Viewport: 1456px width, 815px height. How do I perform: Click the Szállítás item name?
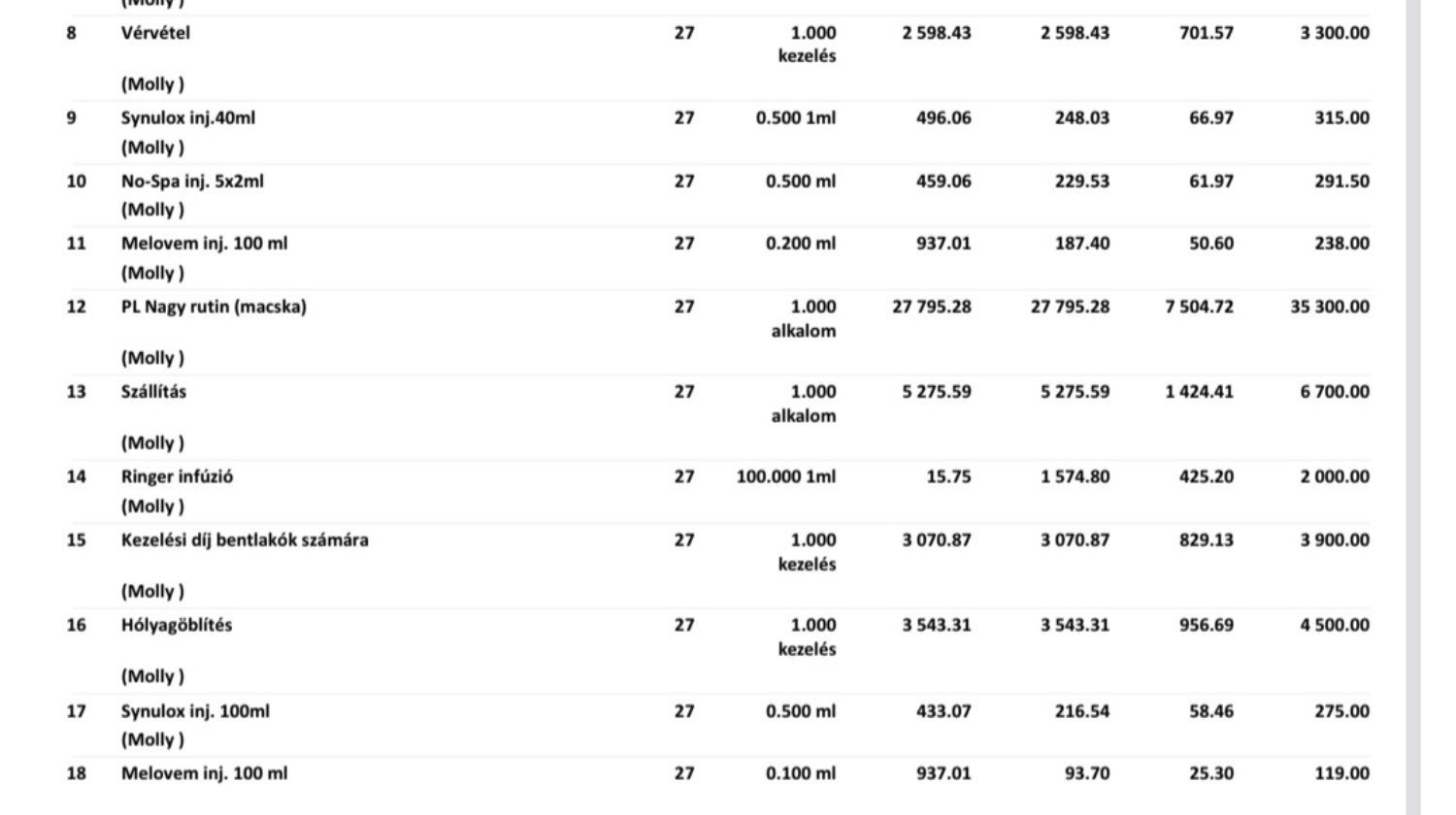[x=153, y=392]
